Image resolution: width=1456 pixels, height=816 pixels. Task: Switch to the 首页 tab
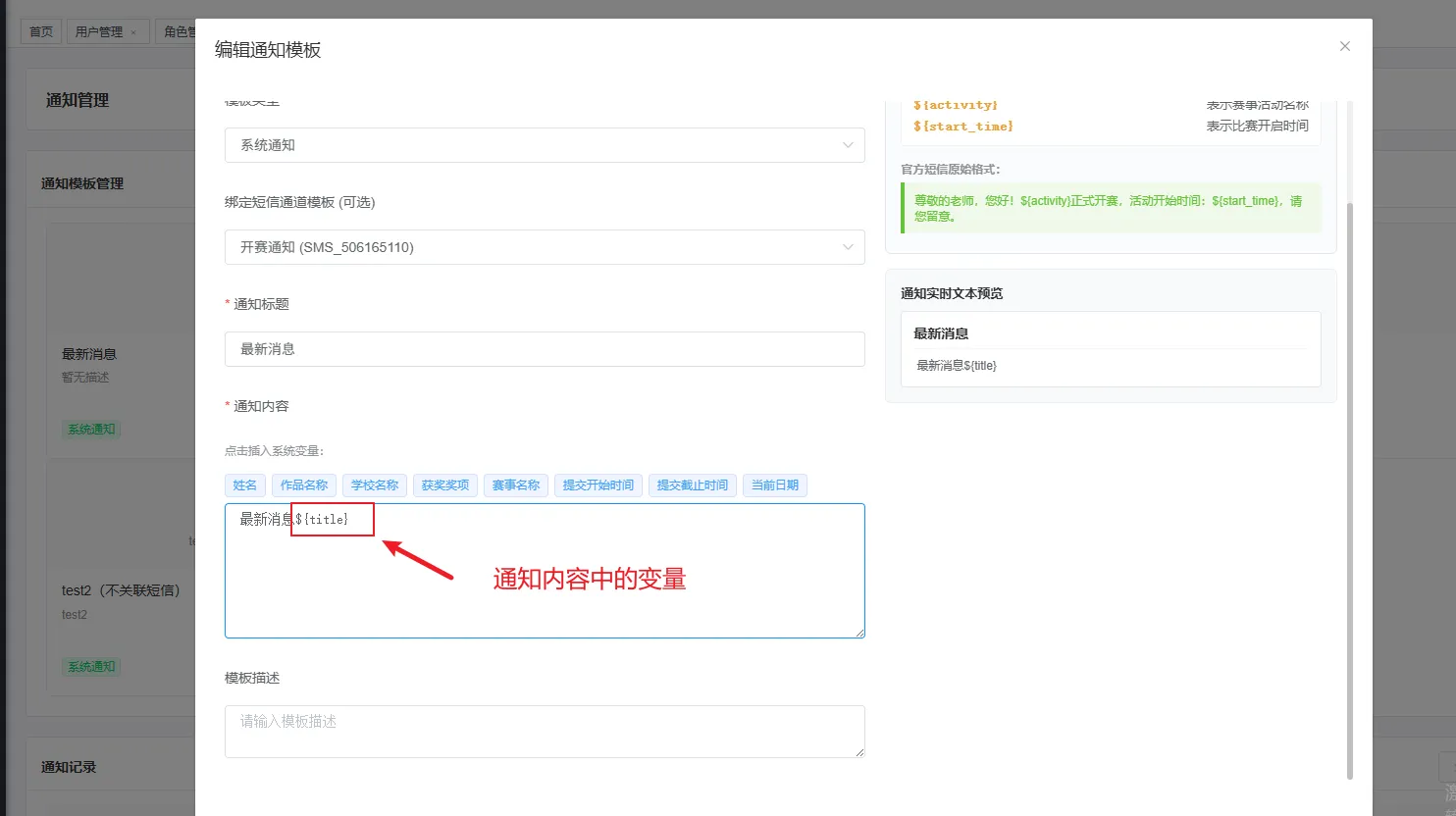(41, 31)
